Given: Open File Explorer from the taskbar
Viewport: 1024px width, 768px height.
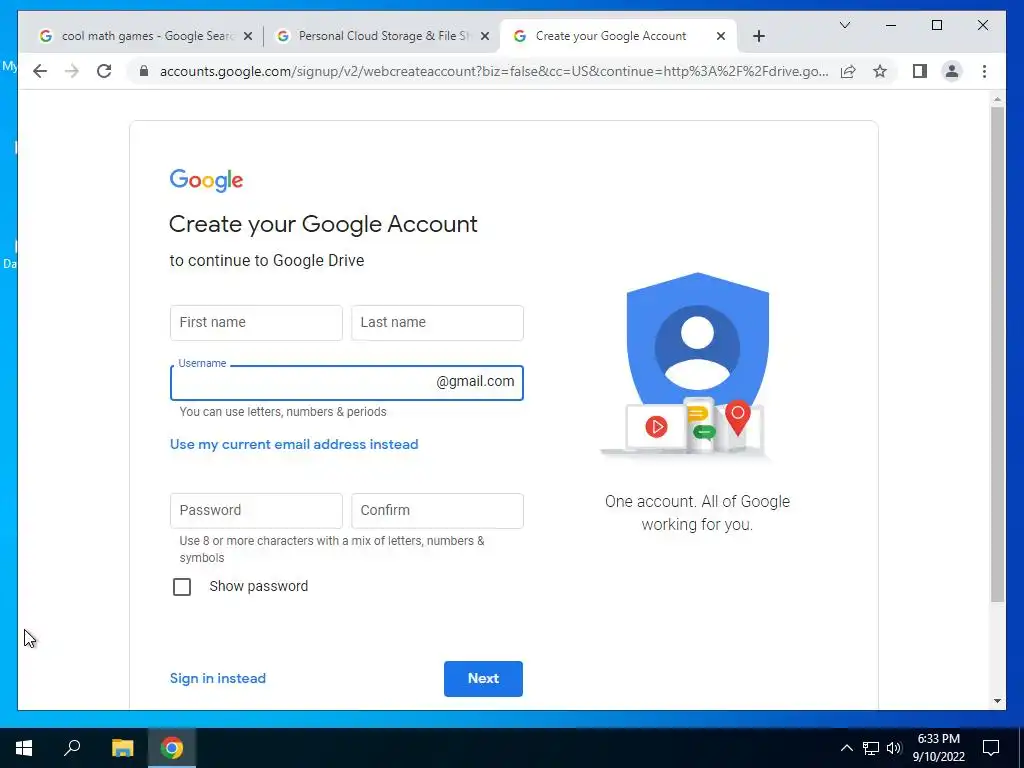Looking at the screenshot, I should 122,748.
